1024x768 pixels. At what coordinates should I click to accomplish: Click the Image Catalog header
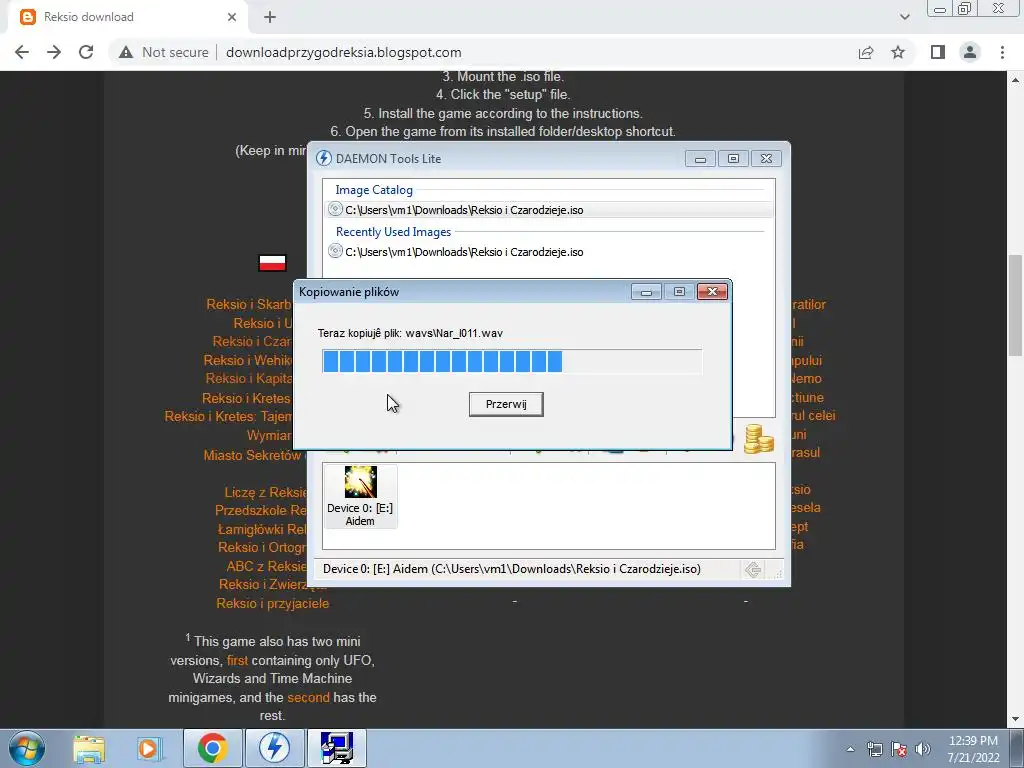click(x=374, y=190)
